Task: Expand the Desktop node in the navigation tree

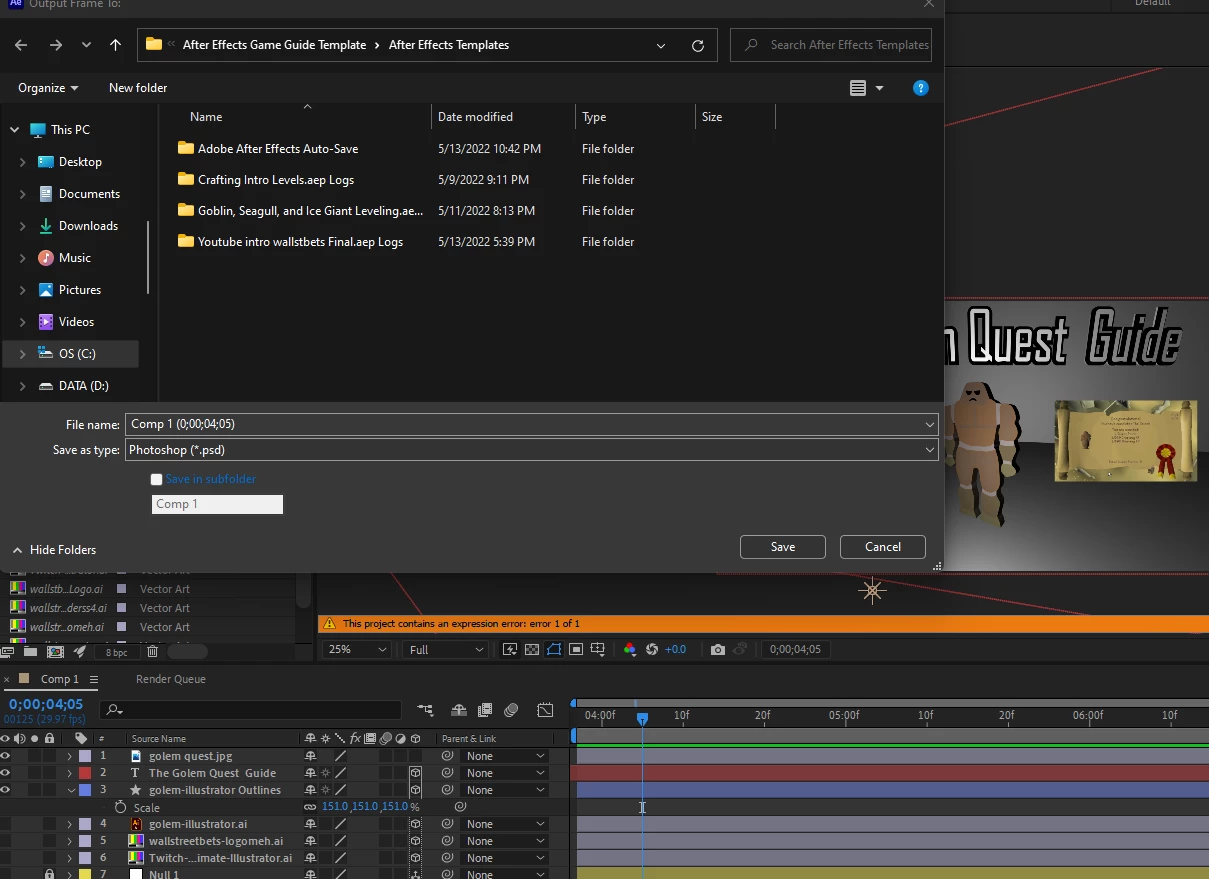Action: click(23, 162)
